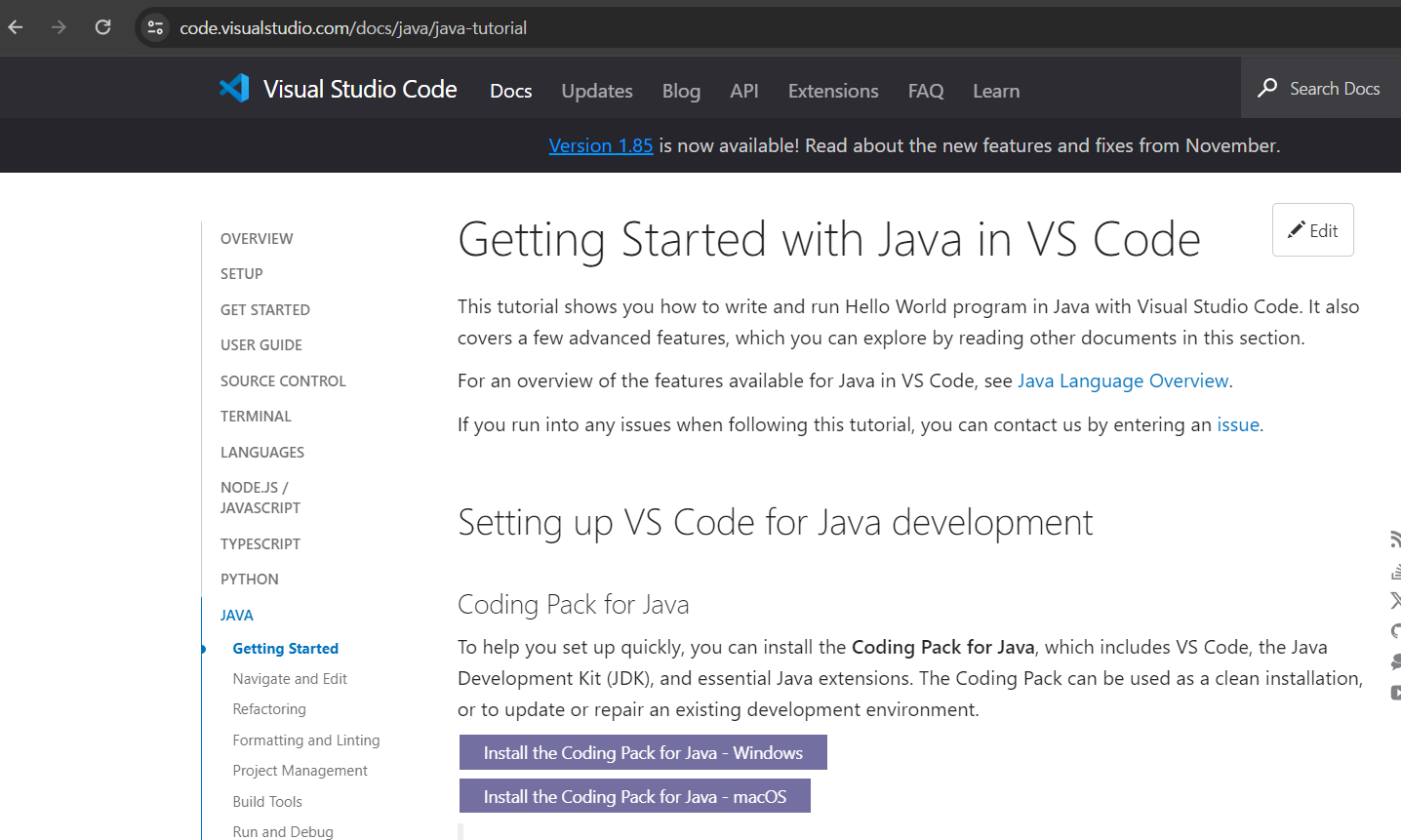Click the browser back arrow

pyautogui.click(x=16, y=27)
